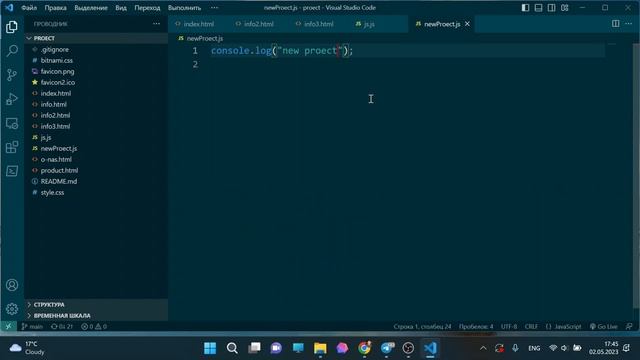Switch to the js.js tab
This screenshot has height=360, width=640.
click(x=369, y=24)
